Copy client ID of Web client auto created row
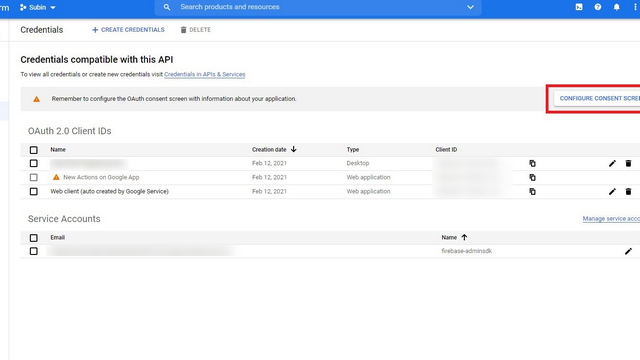The image size is (640, 360). click(x=532, y=191)
